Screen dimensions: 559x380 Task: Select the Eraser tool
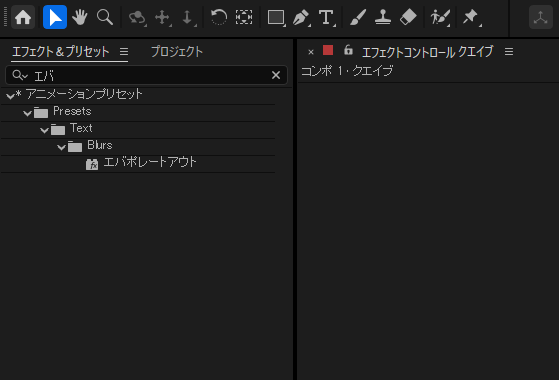click(x=408, y=17)
